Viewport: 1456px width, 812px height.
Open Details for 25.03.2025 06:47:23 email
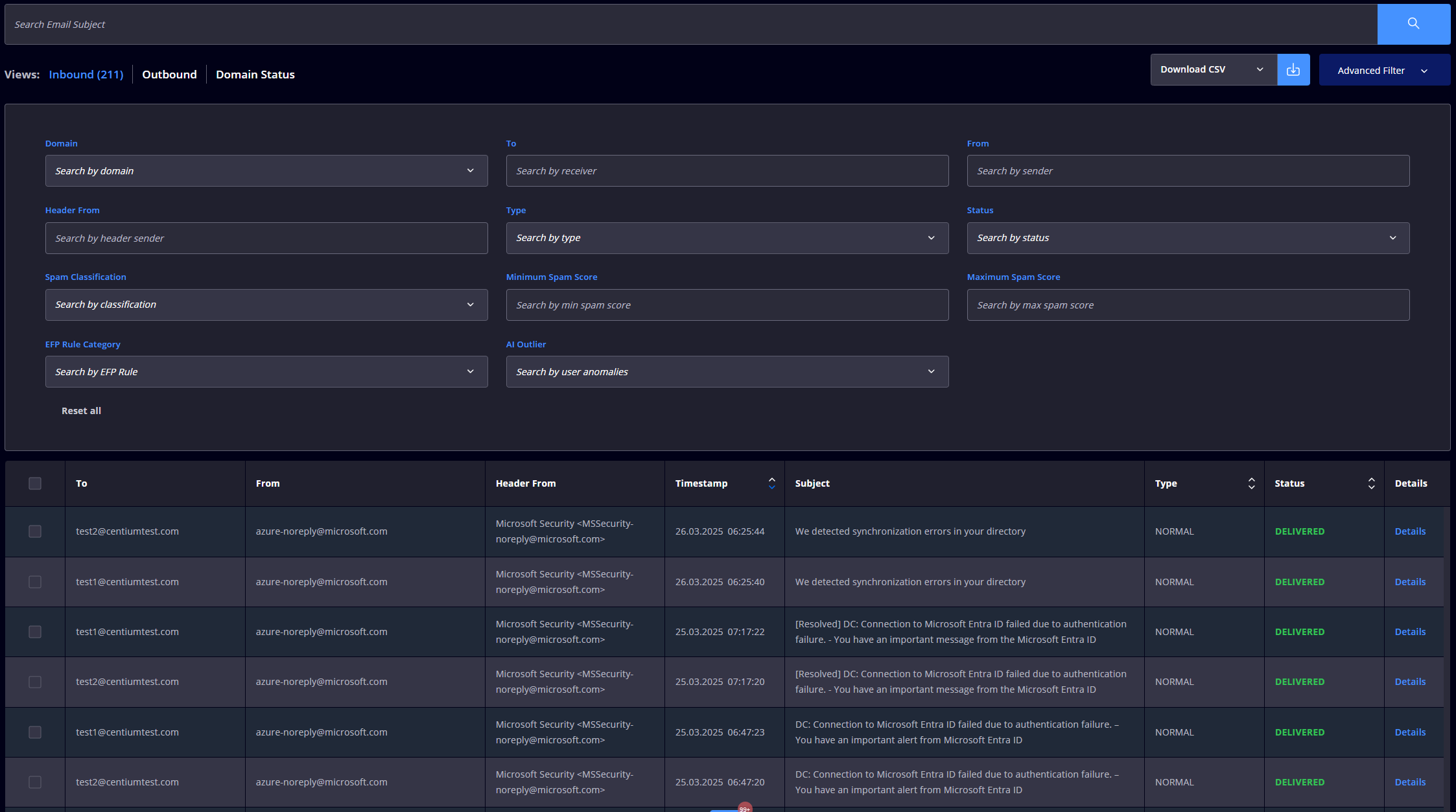point(1410,732)
